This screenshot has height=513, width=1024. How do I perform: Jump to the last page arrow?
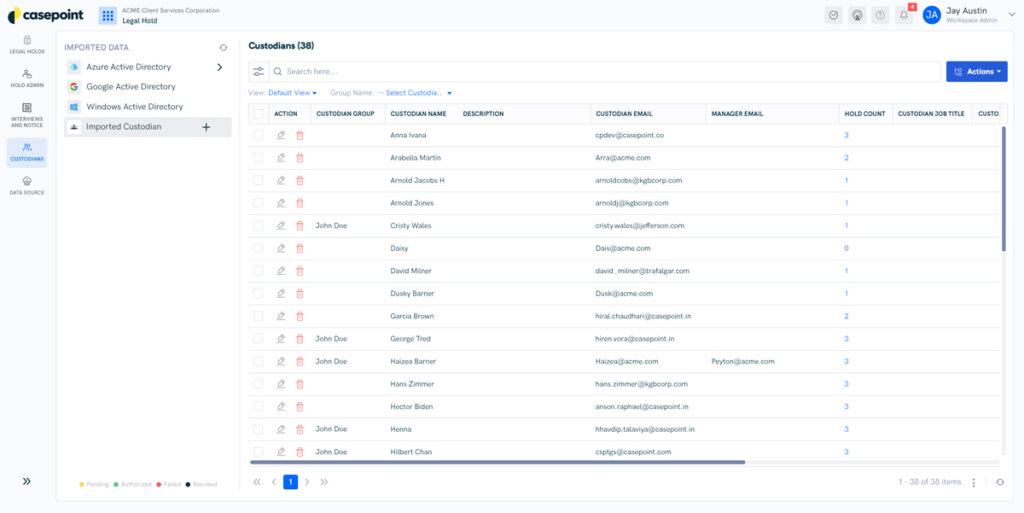tap(324, 482)
